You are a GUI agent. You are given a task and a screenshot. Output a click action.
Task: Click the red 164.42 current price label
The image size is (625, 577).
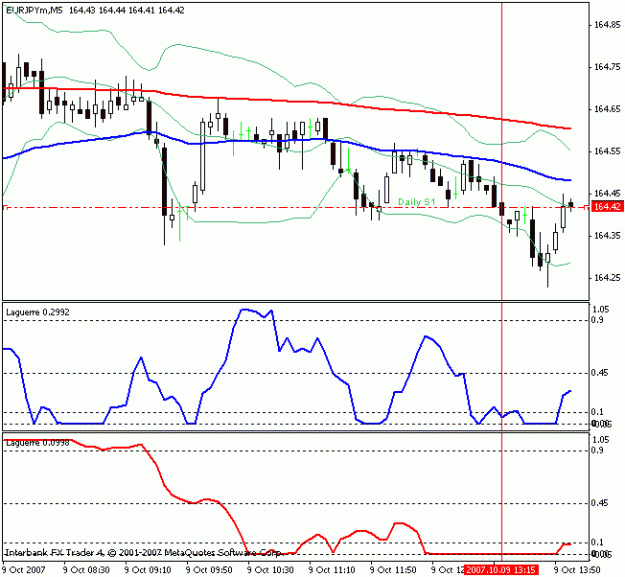pyautogui.click(x=606, y=207)
